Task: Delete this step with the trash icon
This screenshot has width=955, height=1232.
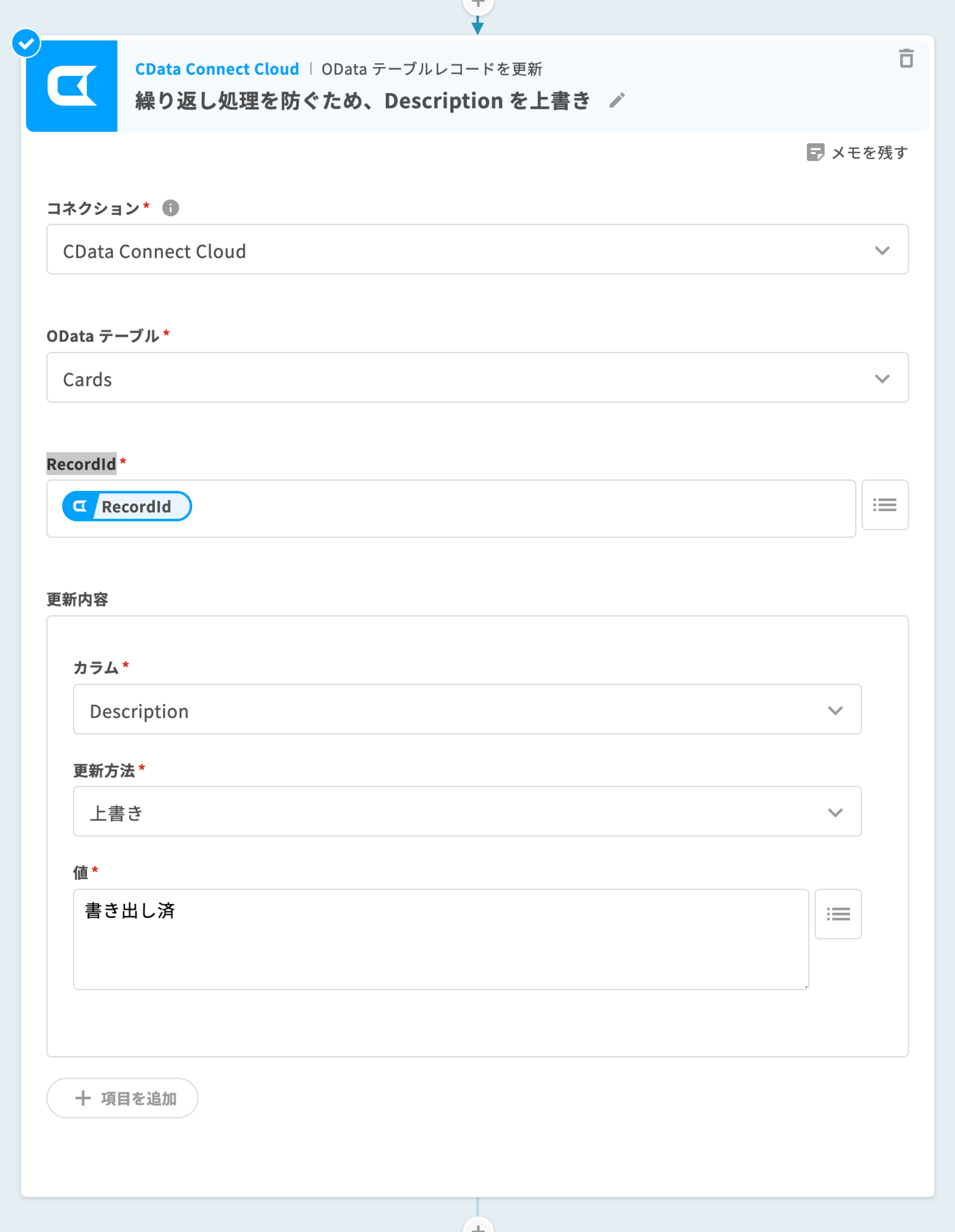Action: click(906, 59)
